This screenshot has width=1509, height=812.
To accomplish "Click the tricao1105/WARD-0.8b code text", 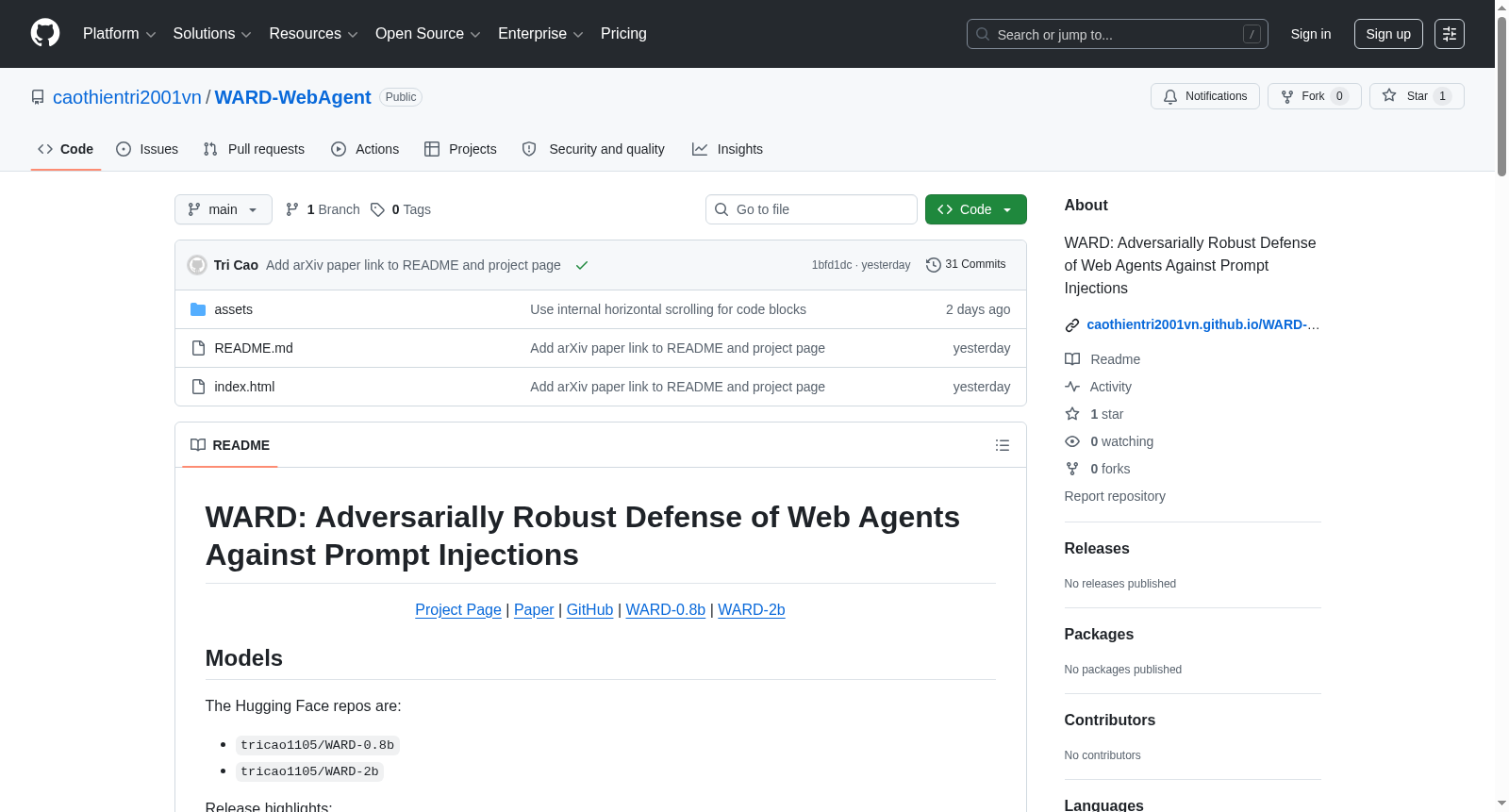I will 318,745.
